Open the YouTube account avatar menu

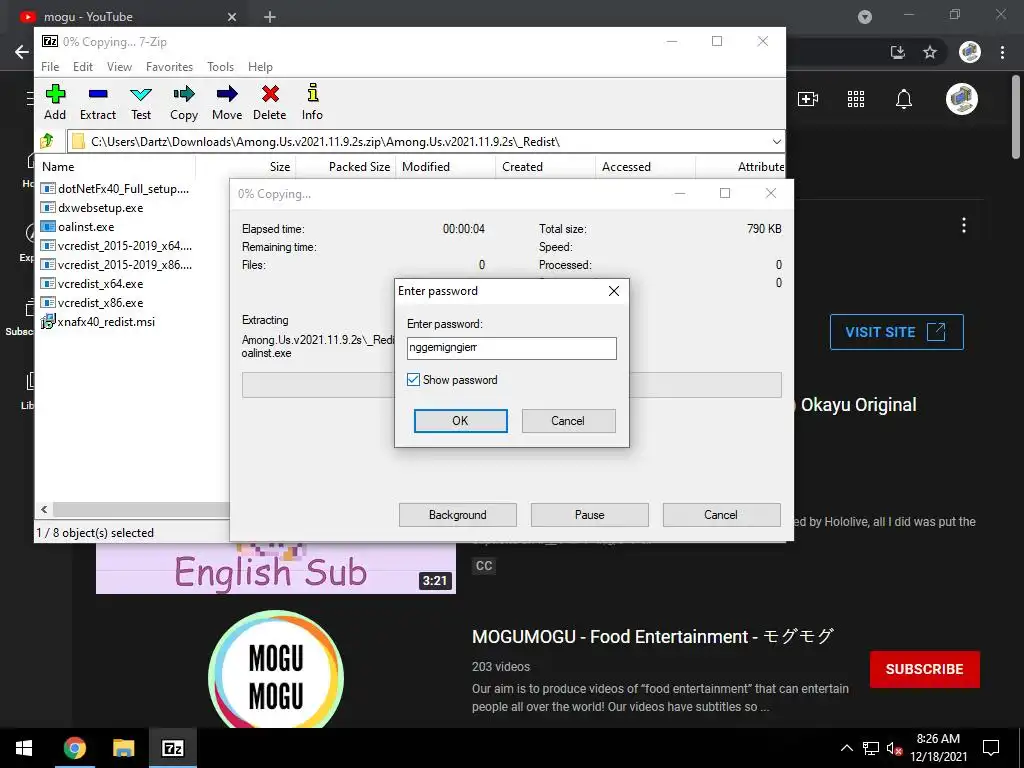point(961,99)
